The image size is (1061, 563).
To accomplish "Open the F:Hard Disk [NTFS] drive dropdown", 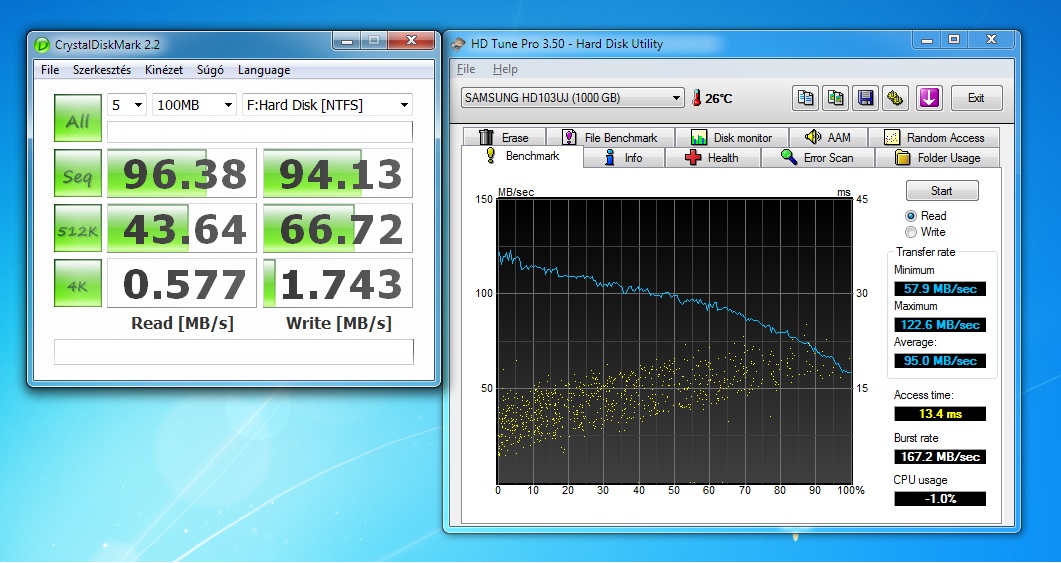I will click(x=328, y=105).
